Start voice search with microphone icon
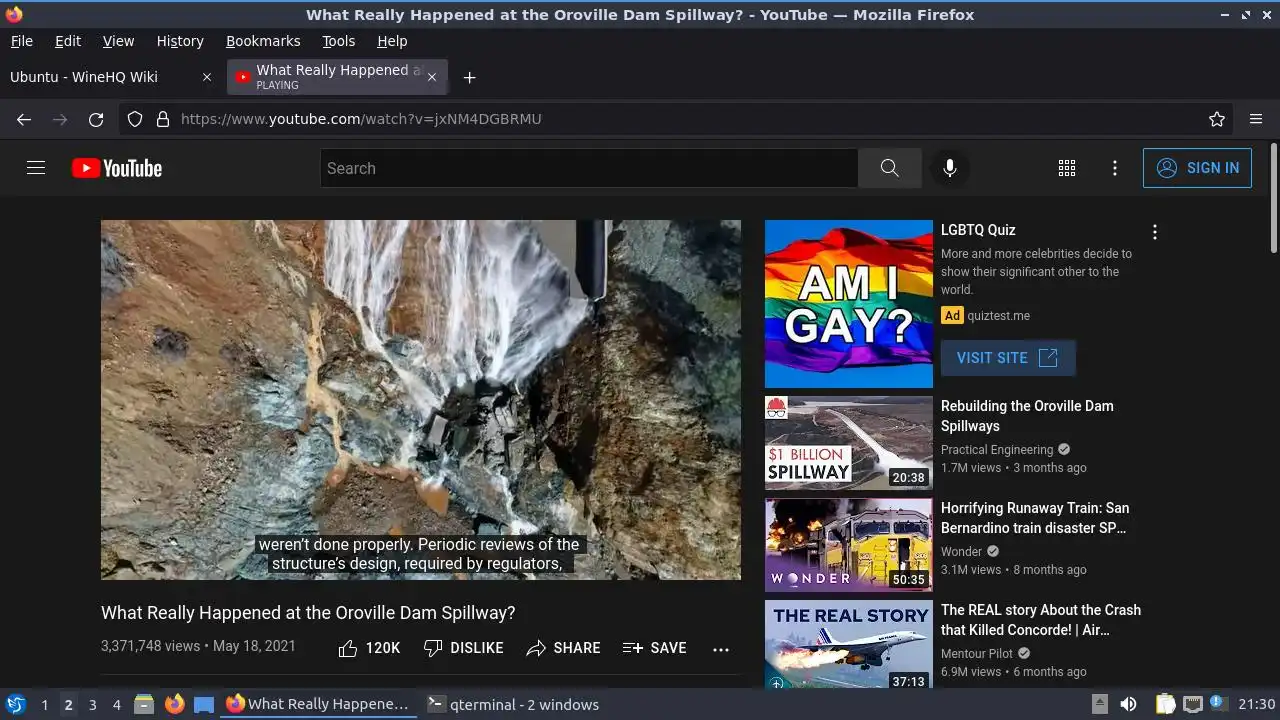 pos(950,168)
